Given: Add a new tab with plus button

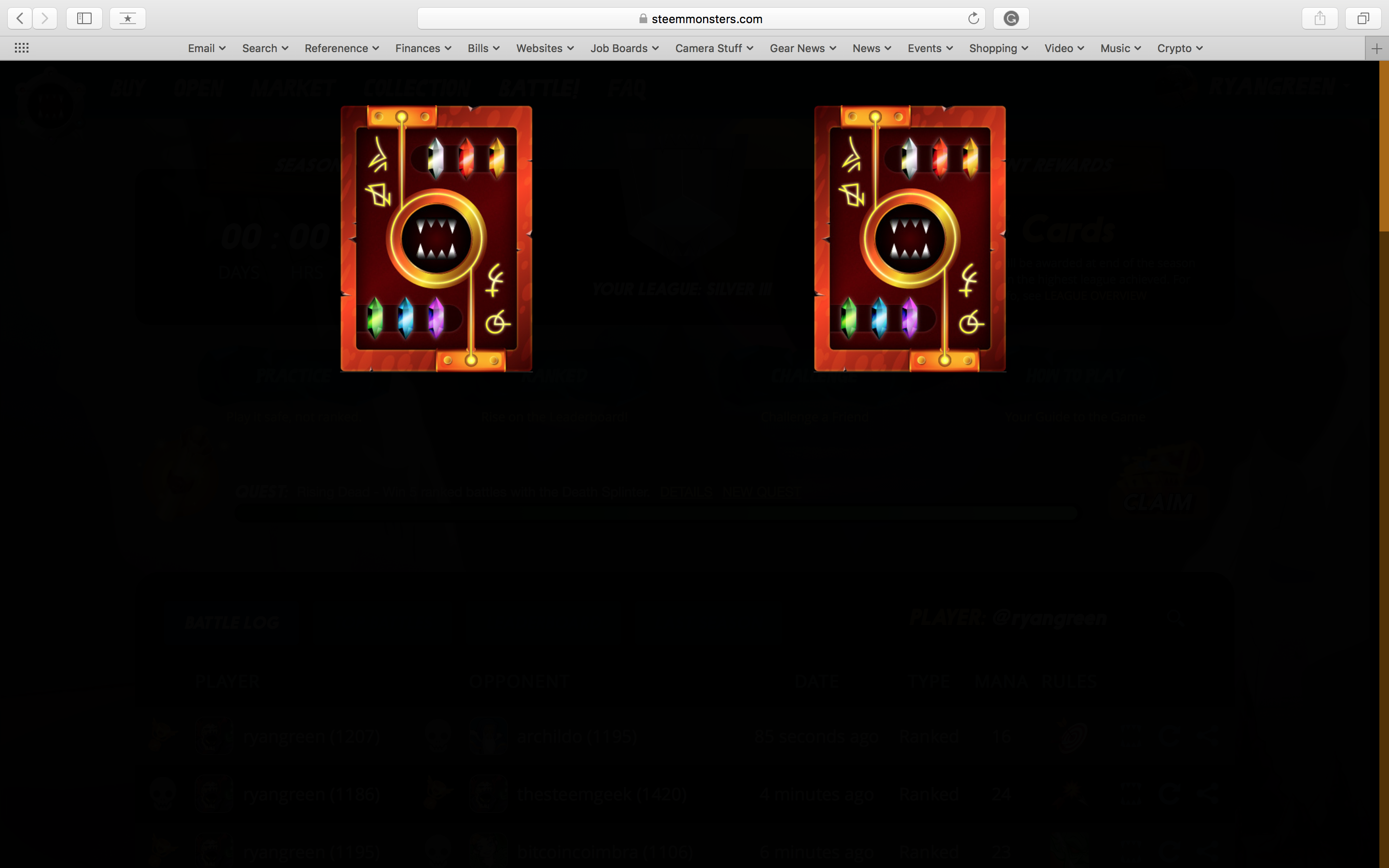Looking at the screenshot, I should 1376,49.
